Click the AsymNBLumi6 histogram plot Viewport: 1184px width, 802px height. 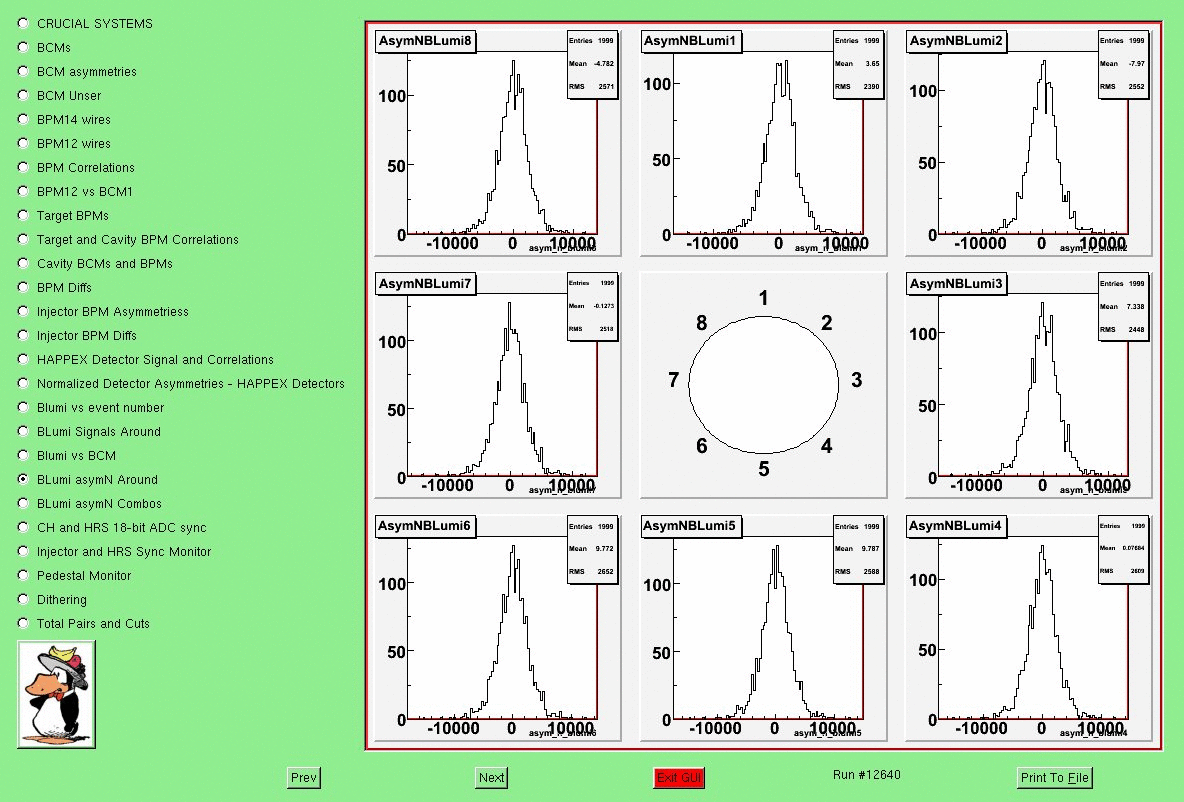tap(498, 628)
